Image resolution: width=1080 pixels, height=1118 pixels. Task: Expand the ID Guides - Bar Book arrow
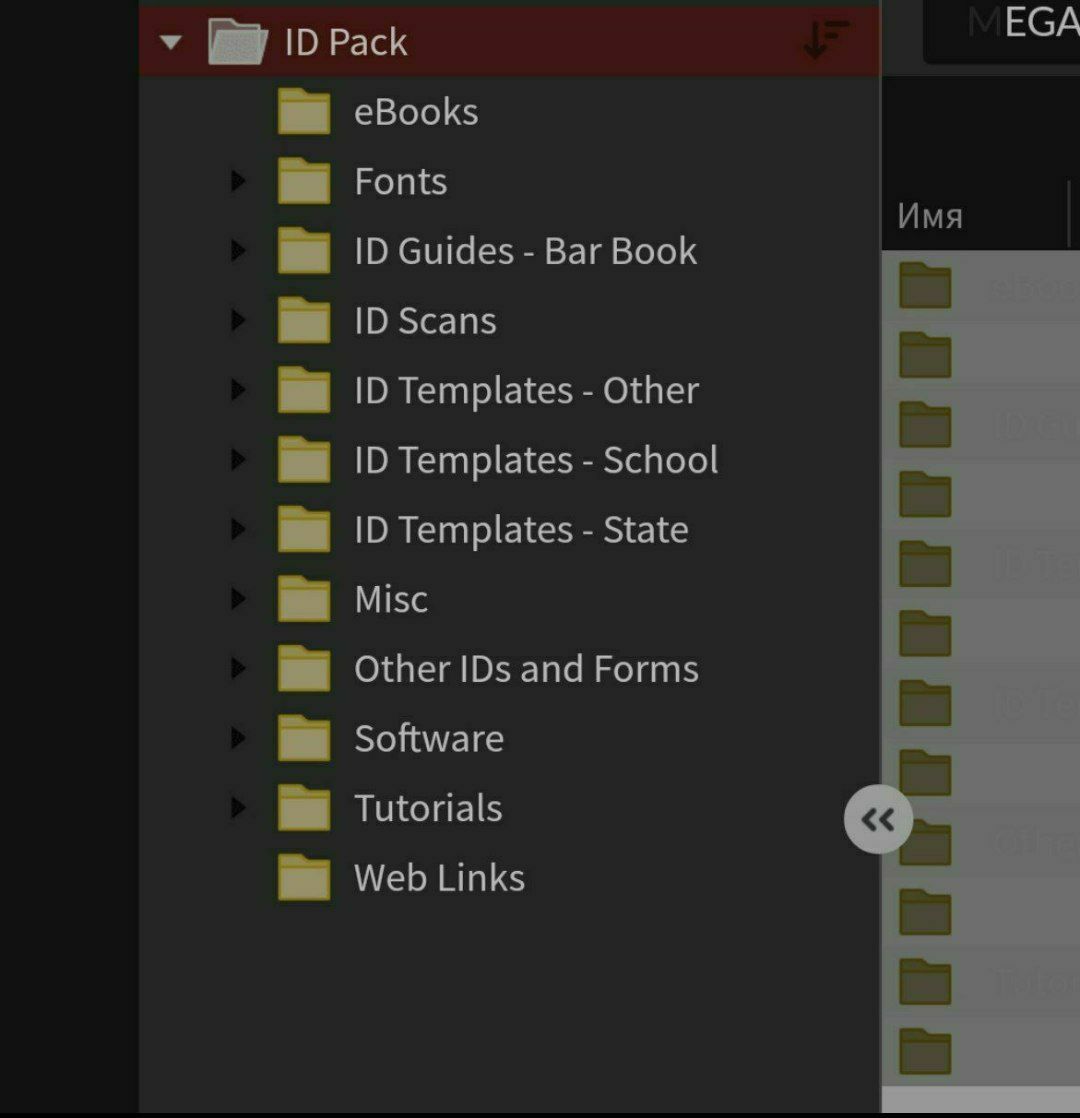point(238,251)
